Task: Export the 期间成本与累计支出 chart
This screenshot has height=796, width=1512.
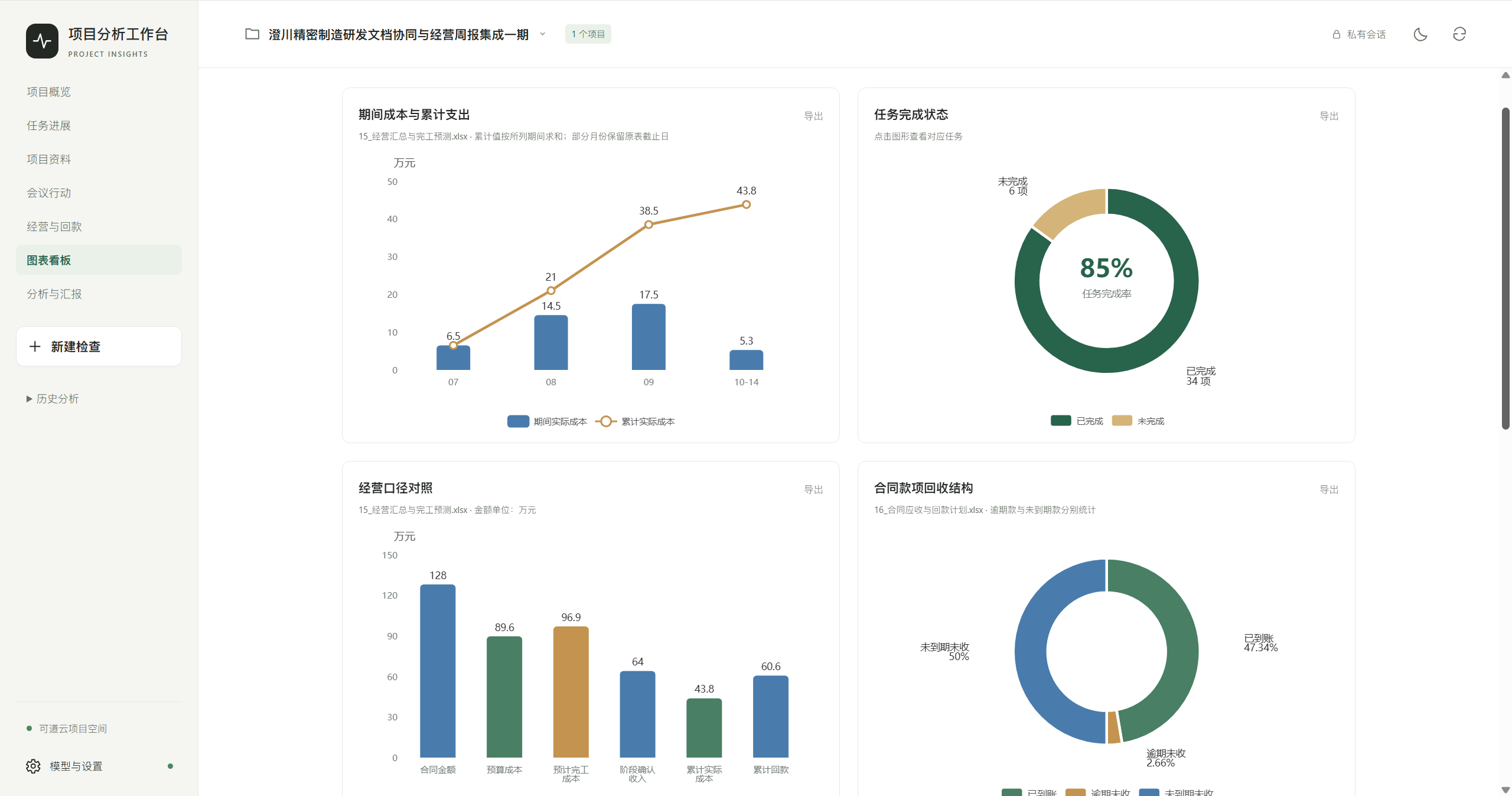Action: click(813, 116)
